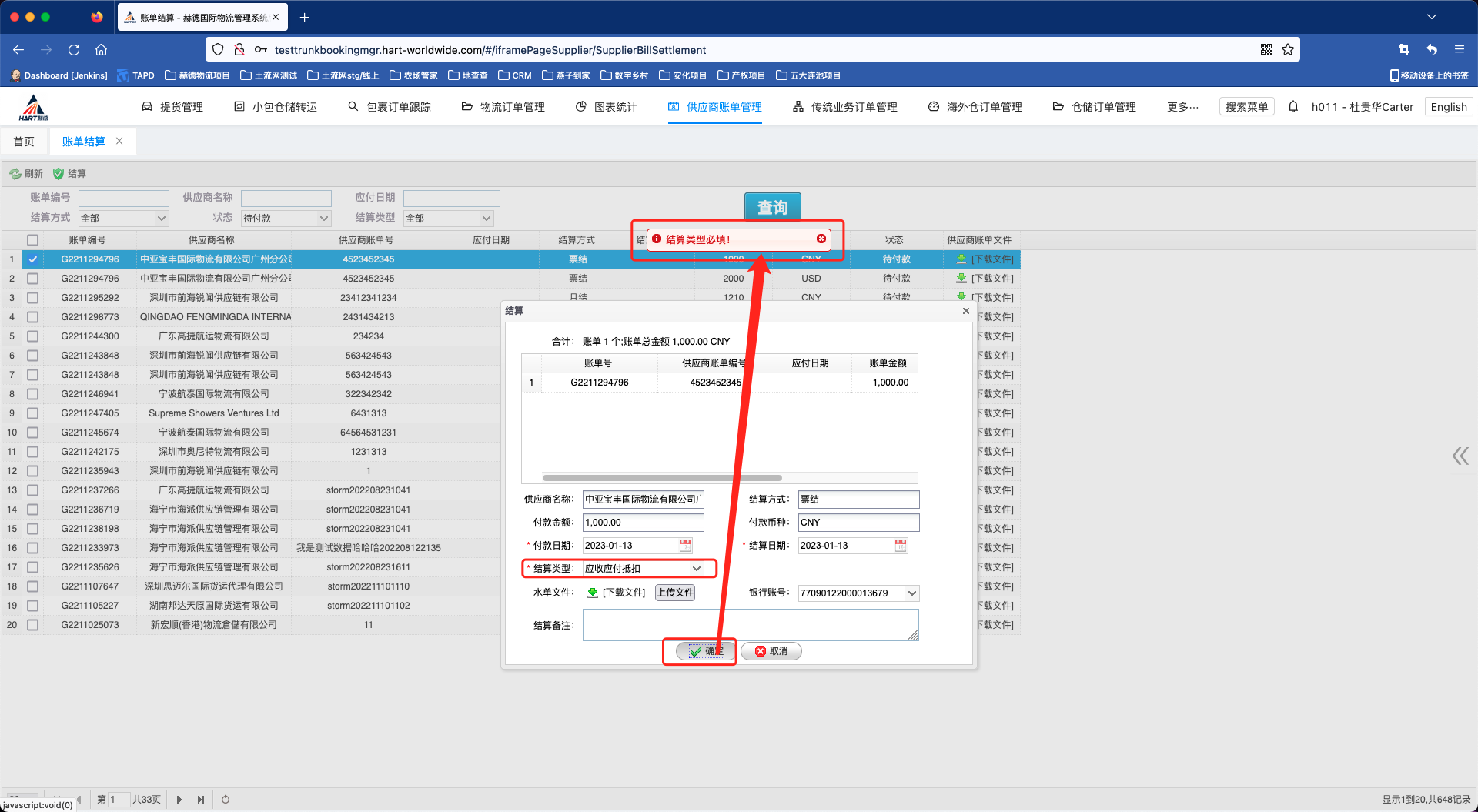Image resolution: width=1478 pixels, height=812 pixels.
Task: Open the status filter dropdown
Action: [323, 219]
